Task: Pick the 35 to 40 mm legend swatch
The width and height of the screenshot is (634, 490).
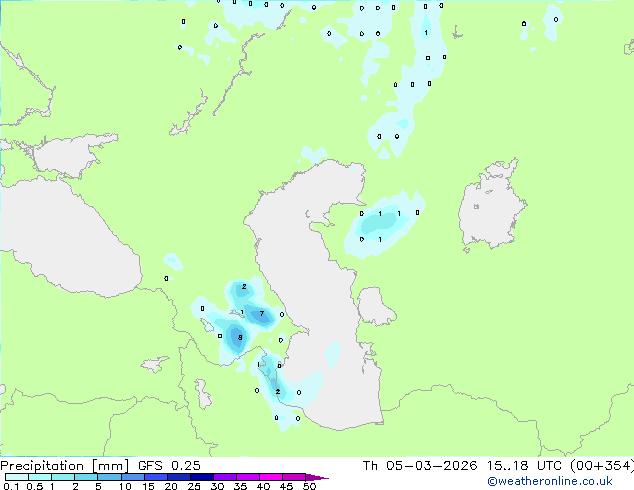Action: (247, 477)
